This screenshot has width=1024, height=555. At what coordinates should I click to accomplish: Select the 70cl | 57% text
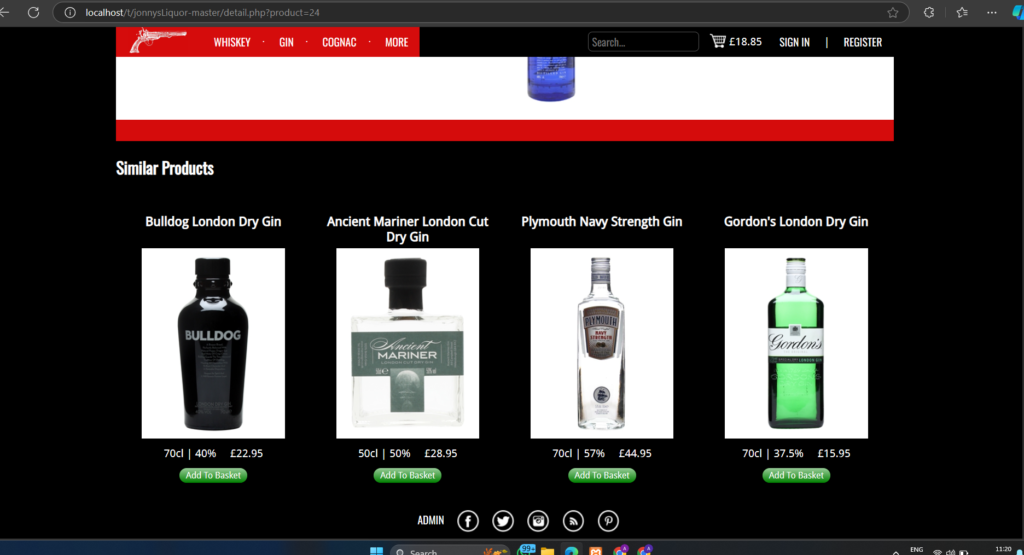click(x=579, y=453)
